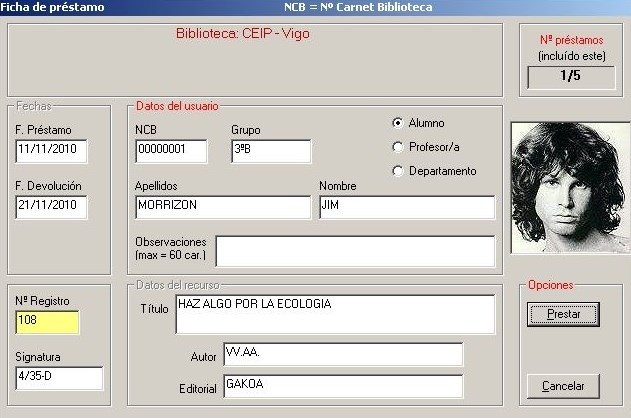
Task: Click the user photo thumbnail
Action: tap(571, 188)
